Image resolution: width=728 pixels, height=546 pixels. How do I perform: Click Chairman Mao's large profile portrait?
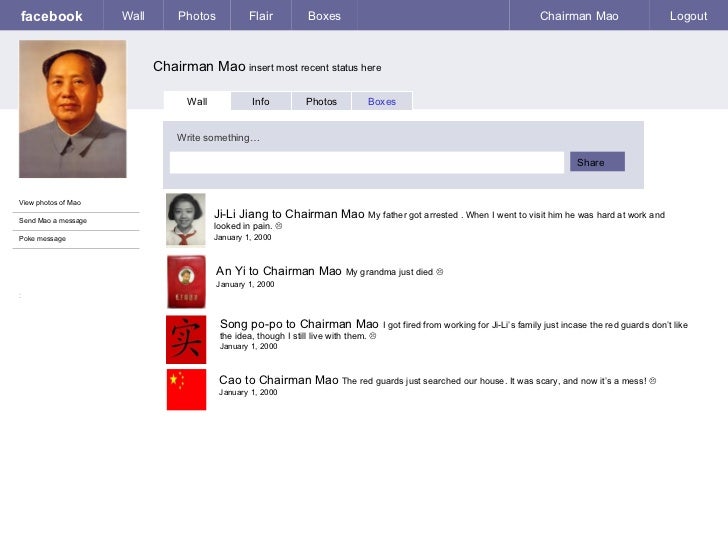72,109
